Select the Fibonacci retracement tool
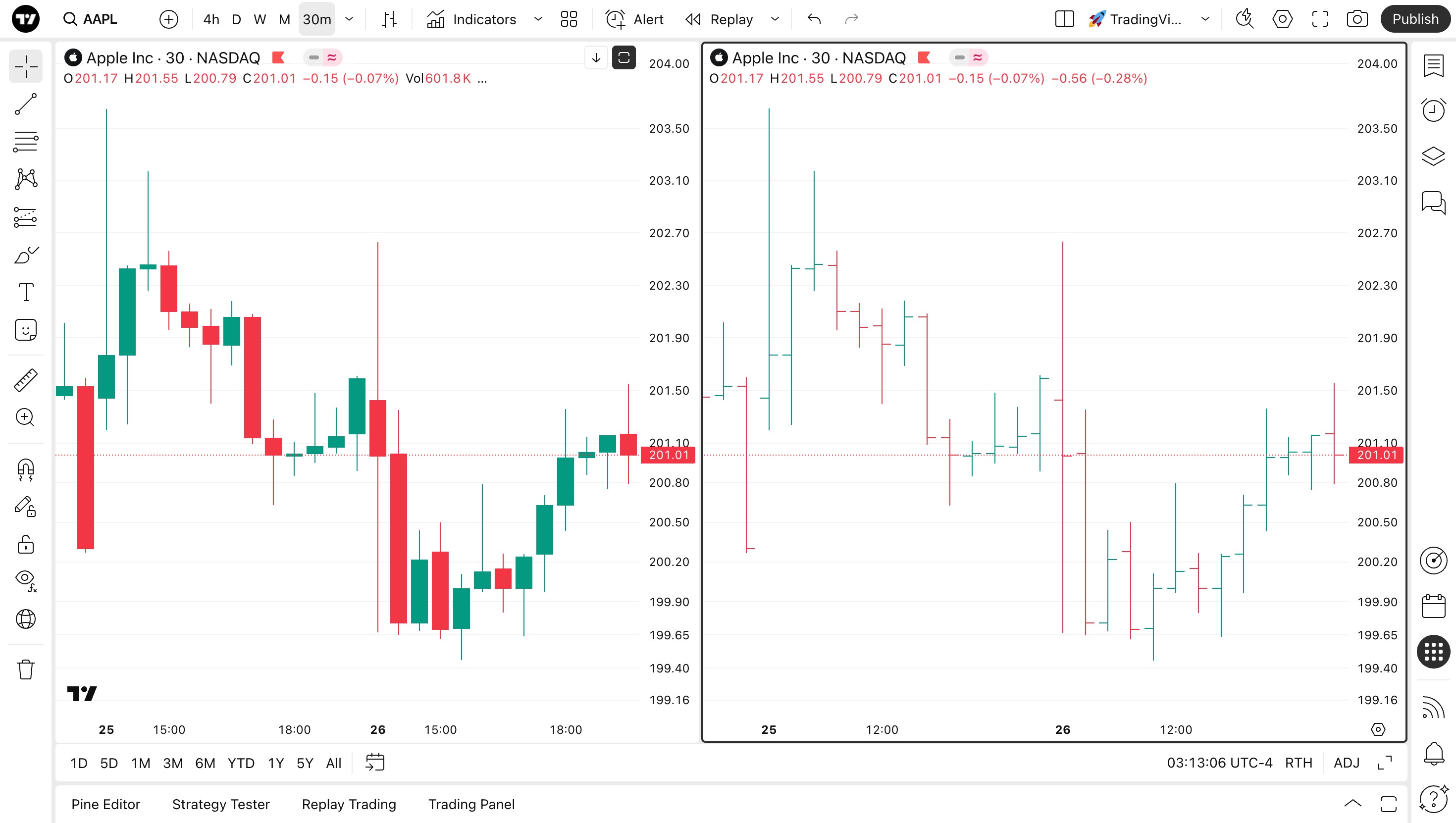The width and height of the screenshot is (1456, 823). 25,141
